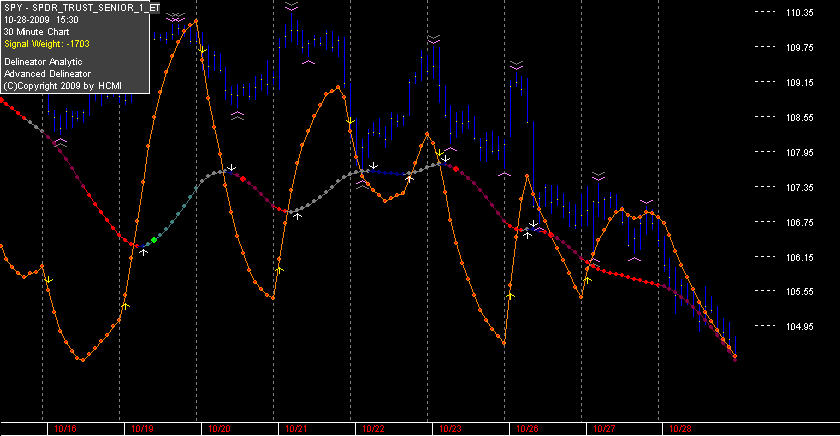Screen dimensions: 840x436
Task: Click the white up arrow near the green dot
Action: point(144,251)
